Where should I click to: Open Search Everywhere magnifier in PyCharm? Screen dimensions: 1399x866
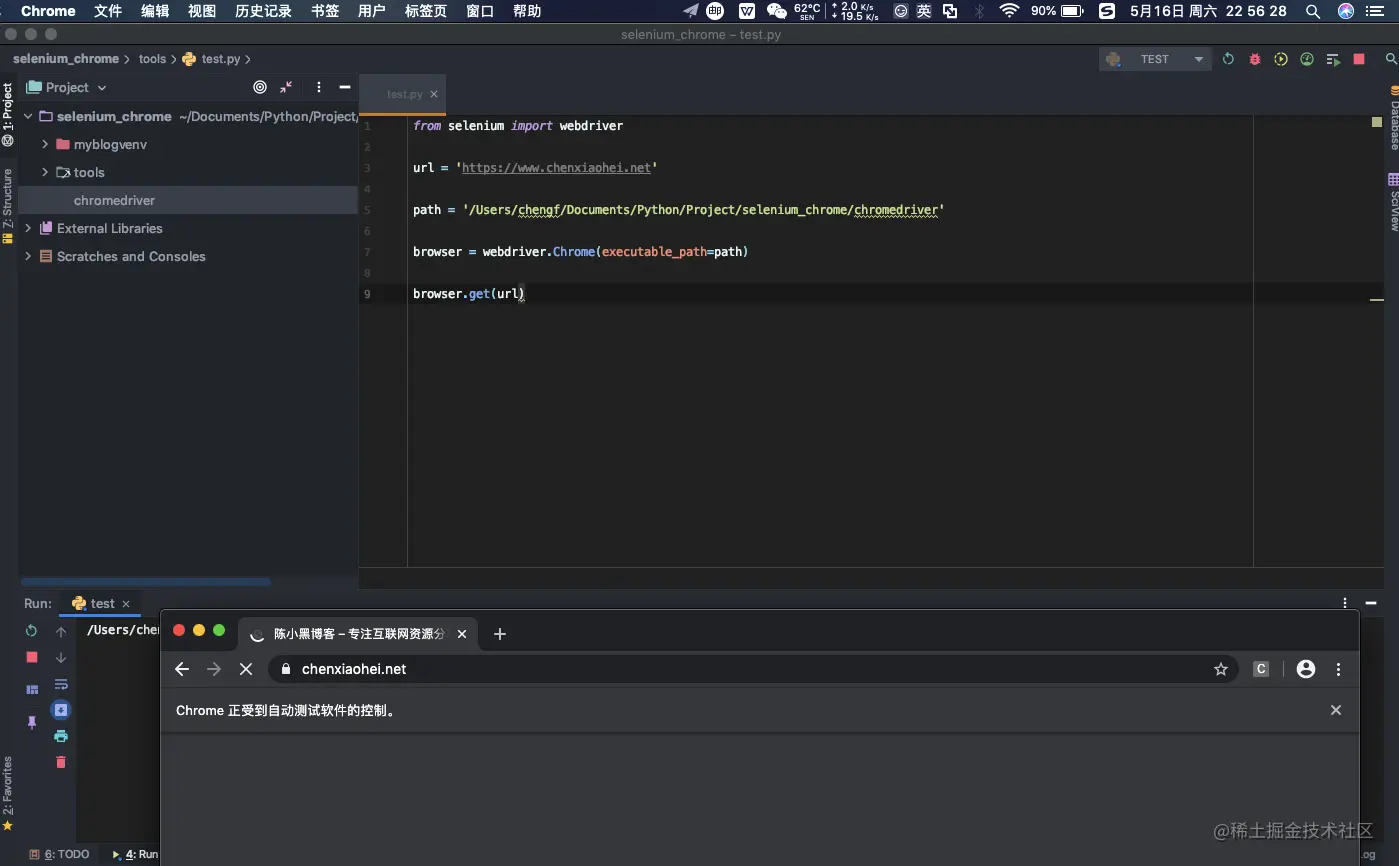point(1390,59)
